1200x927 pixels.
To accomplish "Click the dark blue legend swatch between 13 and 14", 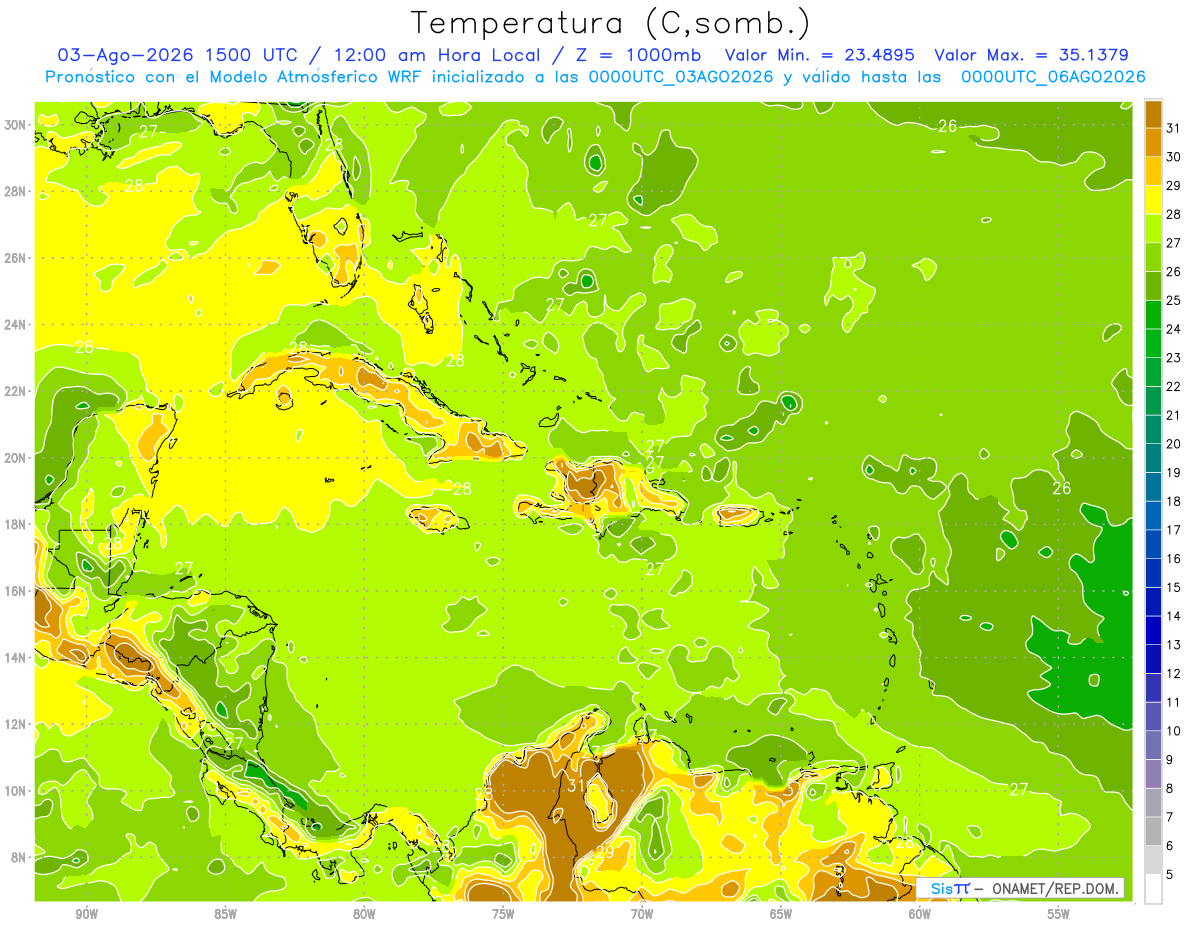I will (1153, 630).
